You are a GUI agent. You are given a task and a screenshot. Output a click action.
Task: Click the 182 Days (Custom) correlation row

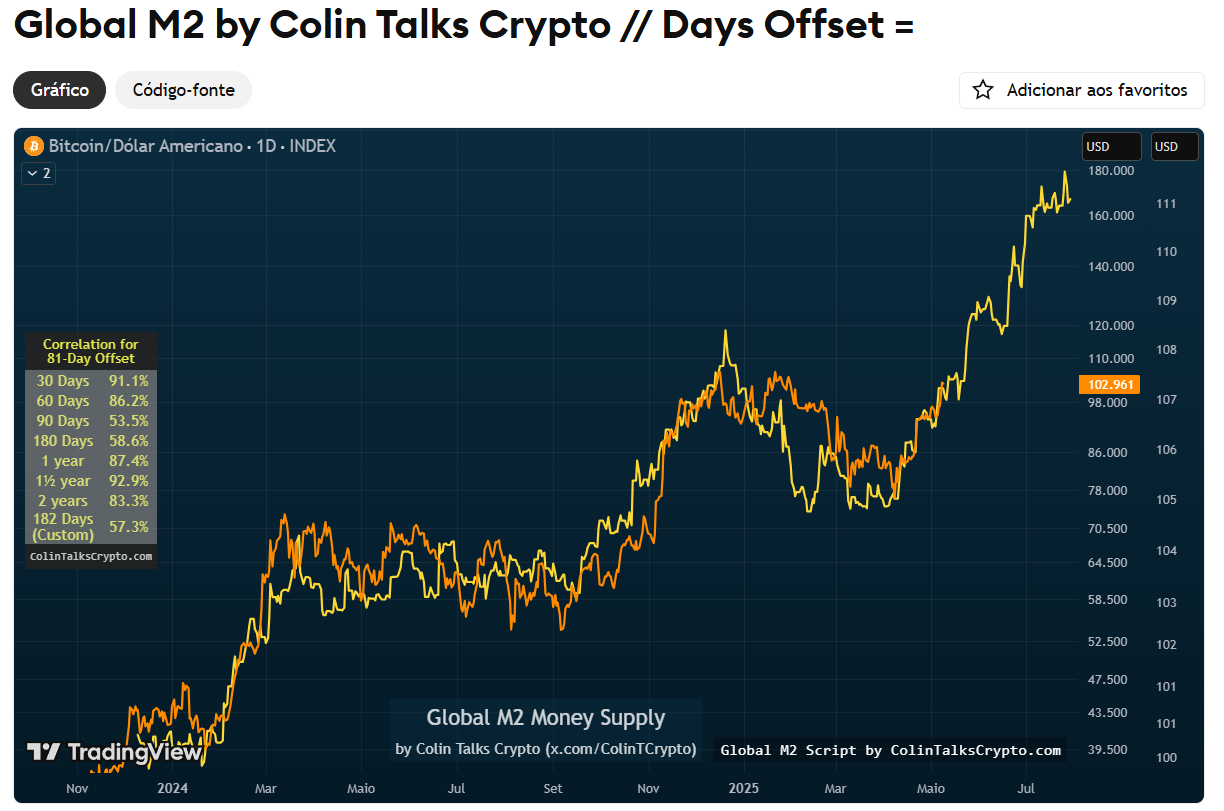pyautogui.click(x=90, y=526)
